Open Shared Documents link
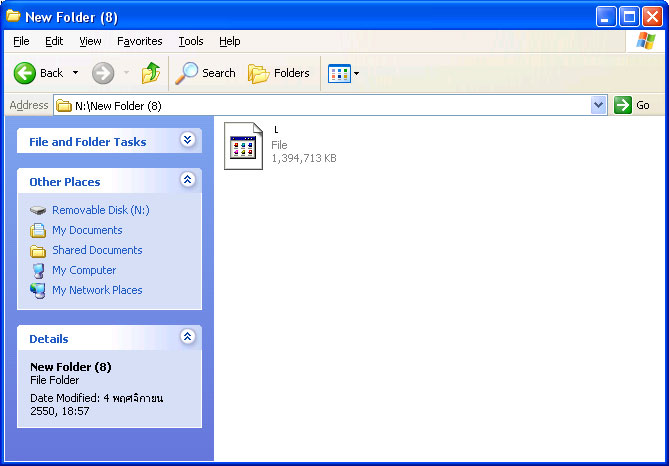 pyautogui.click(x=97, y=250)
